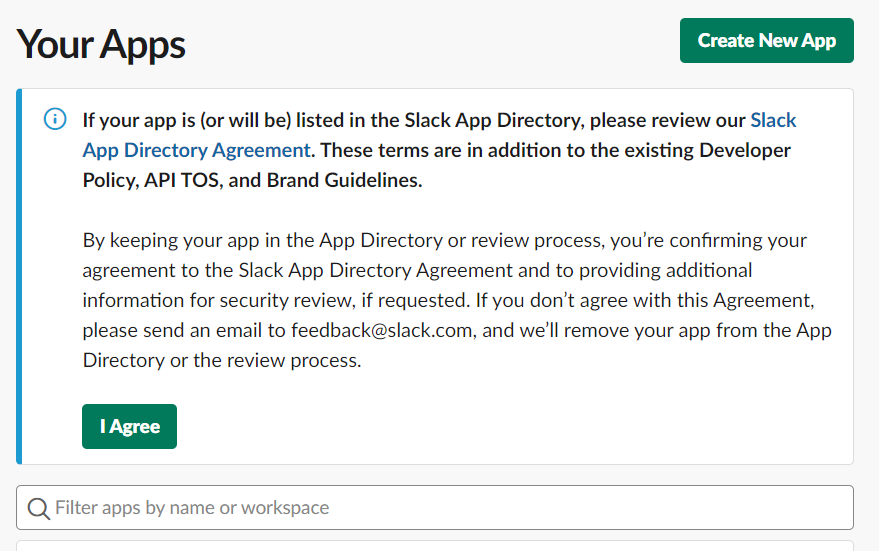Click the text 'By keeping your app in the App Directory'
The width and height of the screenshot is (879, 551).
(x=263, y=240)
